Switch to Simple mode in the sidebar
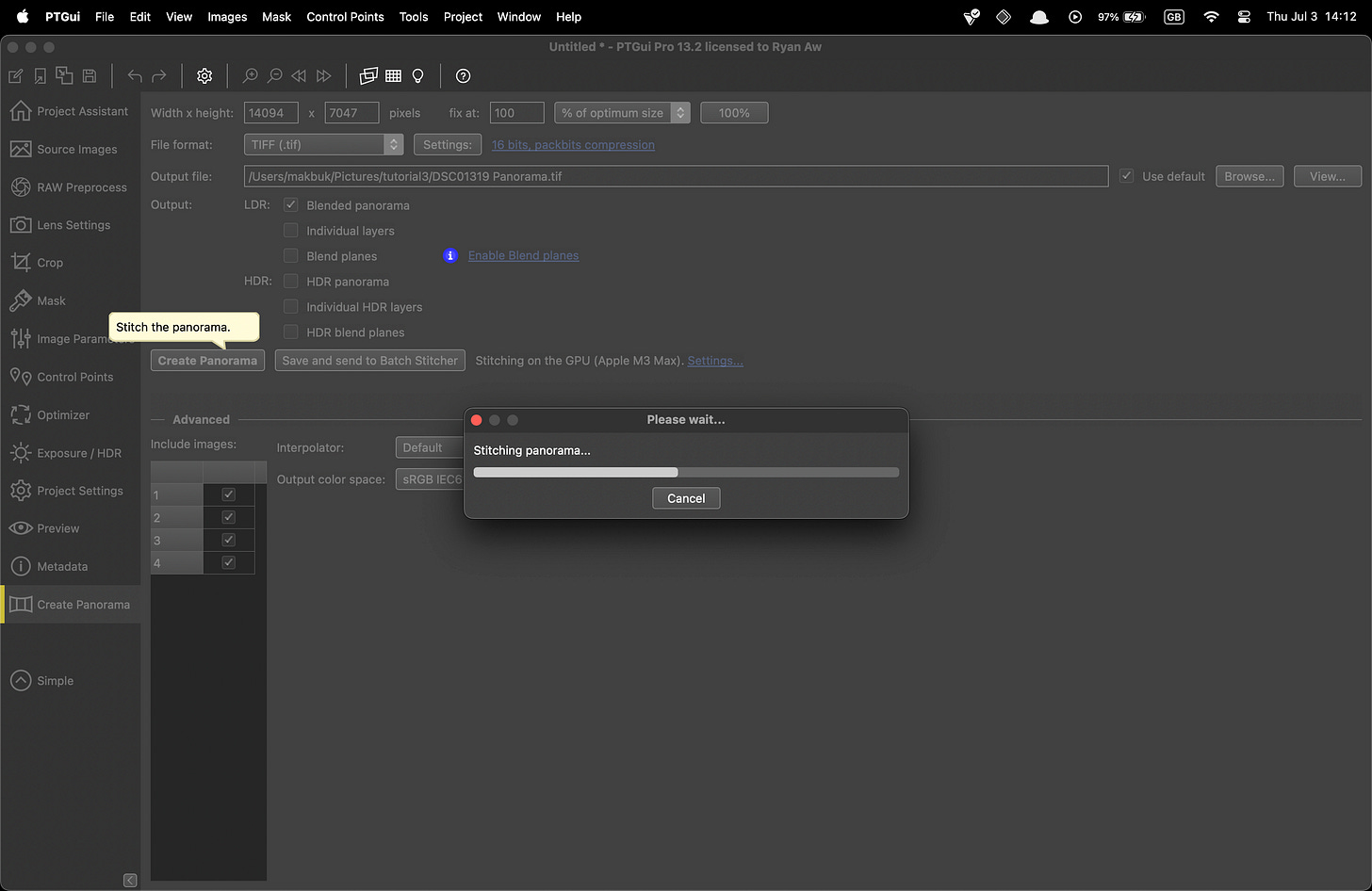Image resolution: width=1372 pixels, height=891 pixels. (x=70, y=681)
